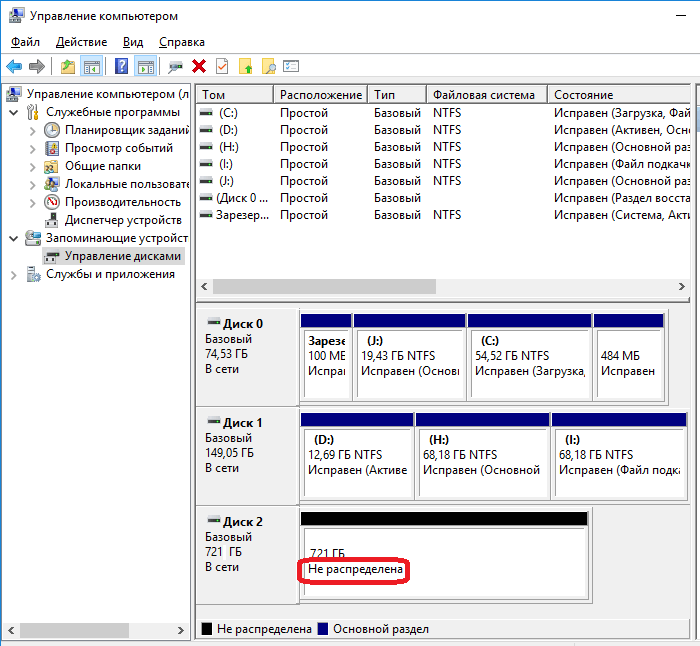Expand Службы и приложения node arrow
Viewport: 700px width, 646px height.
[x=13, y=275]
